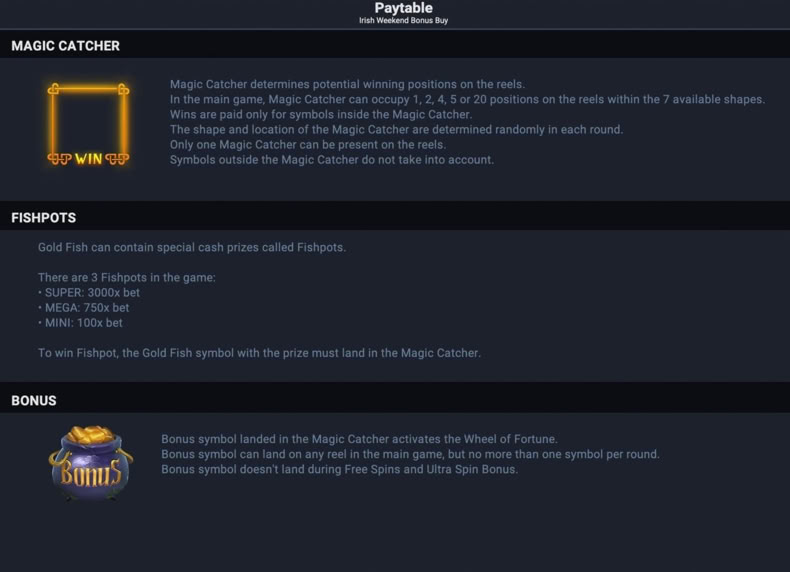Click the 'To win Fishpot' rule sentence

coord(259,353)
